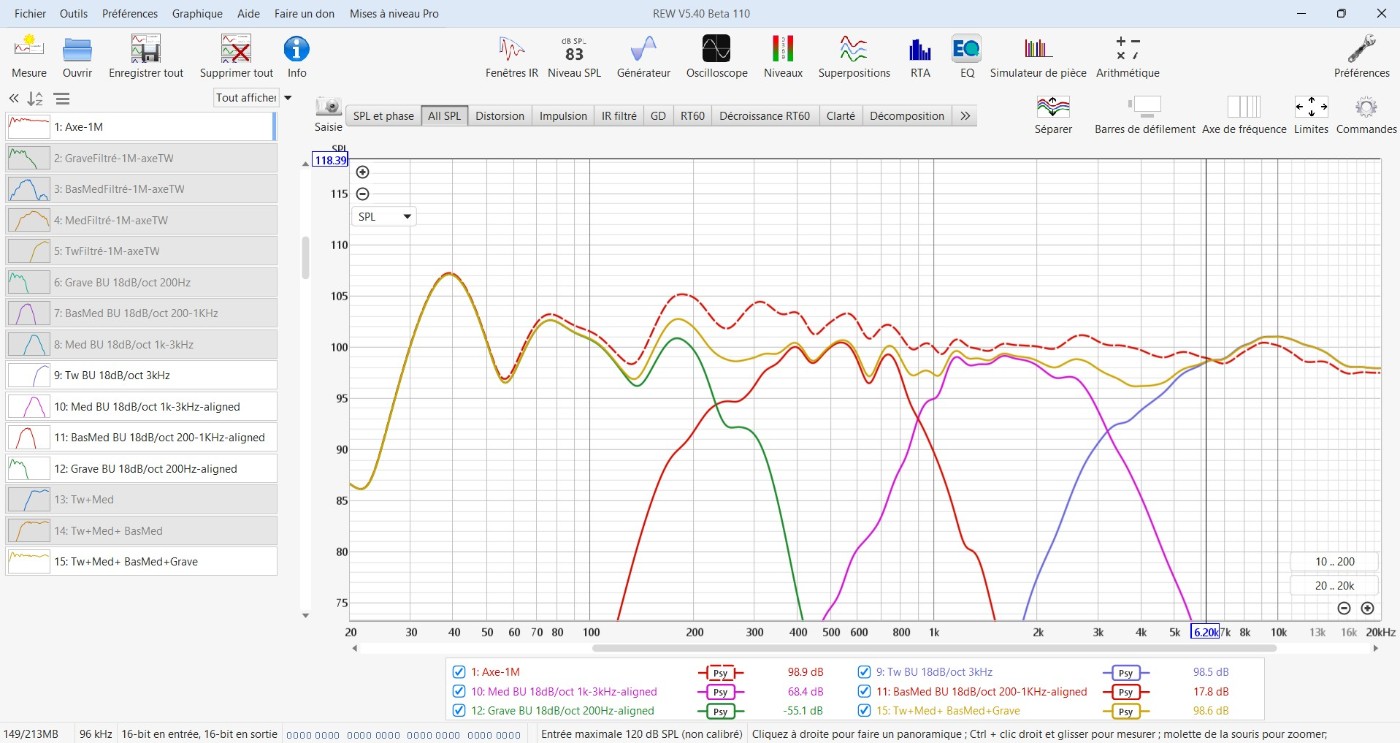
Task: Uncheck the 1: Axe-1M legend checkbox
Action: pos(459,673)
